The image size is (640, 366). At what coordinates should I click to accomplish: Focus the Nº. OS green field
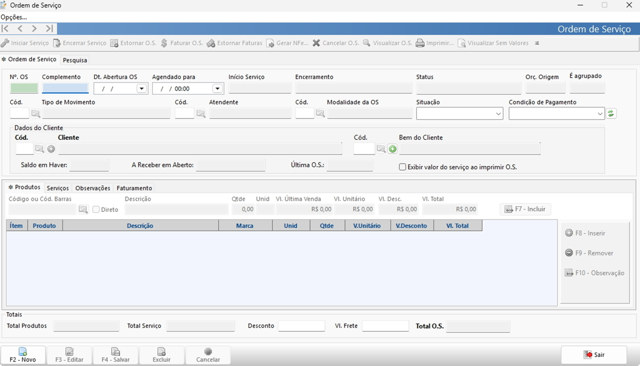(24, 88)
